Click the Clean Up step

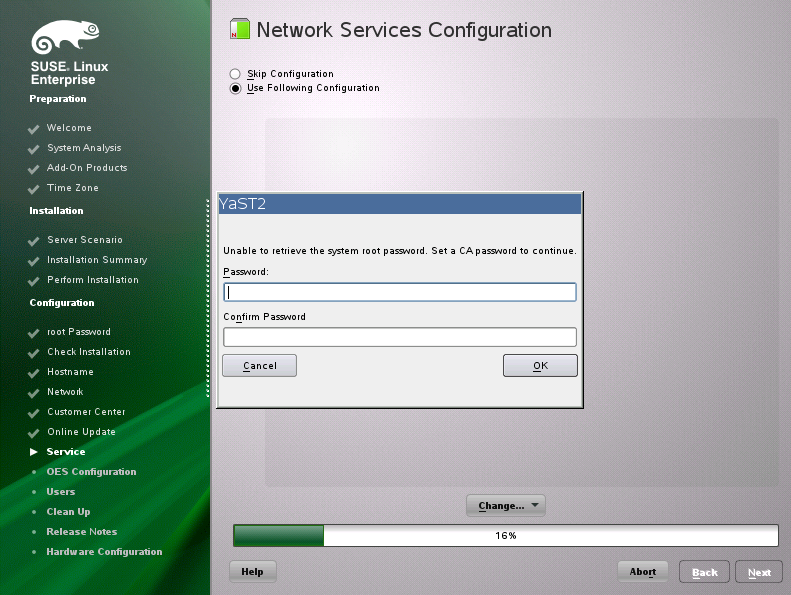68,512
